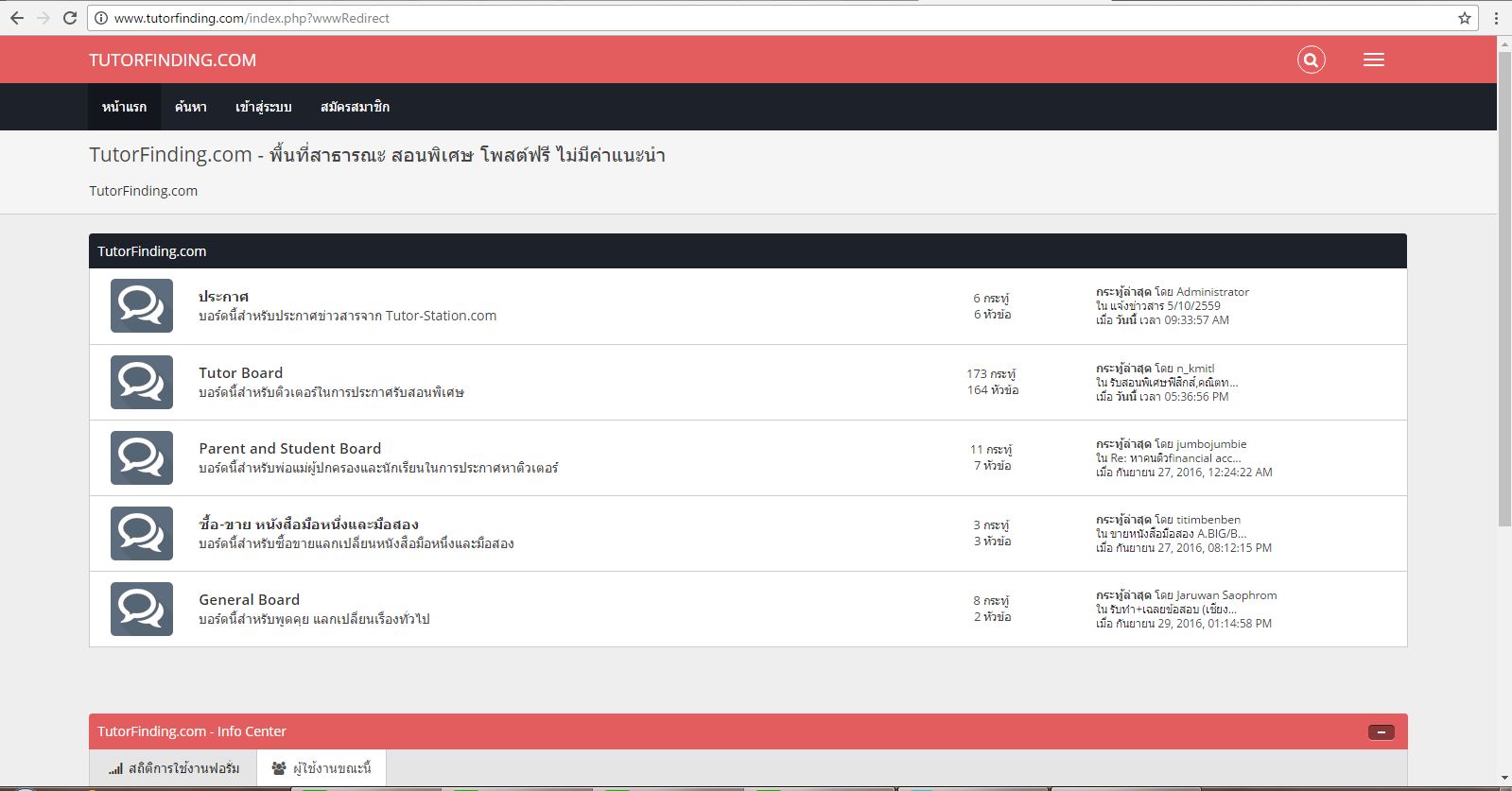
Task: Open the hamburger menu icon
Action: click(1374, 60)
